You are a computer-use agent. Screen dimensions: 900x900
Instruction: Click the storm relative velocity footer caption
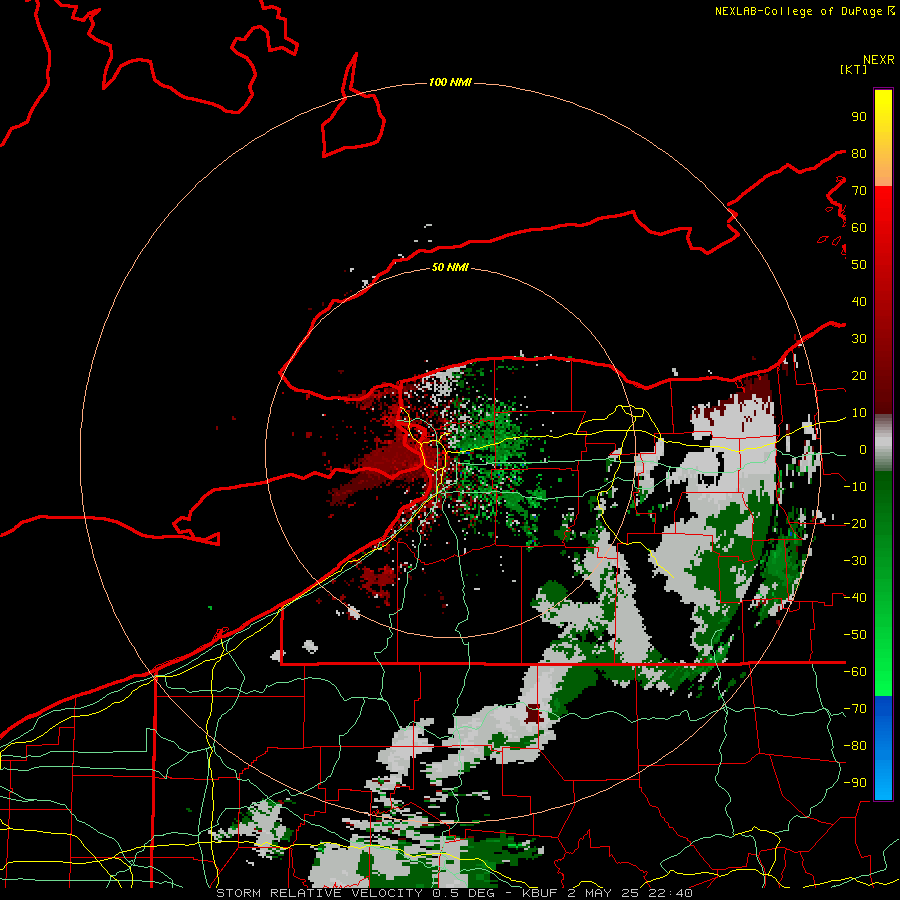[454, 893]
